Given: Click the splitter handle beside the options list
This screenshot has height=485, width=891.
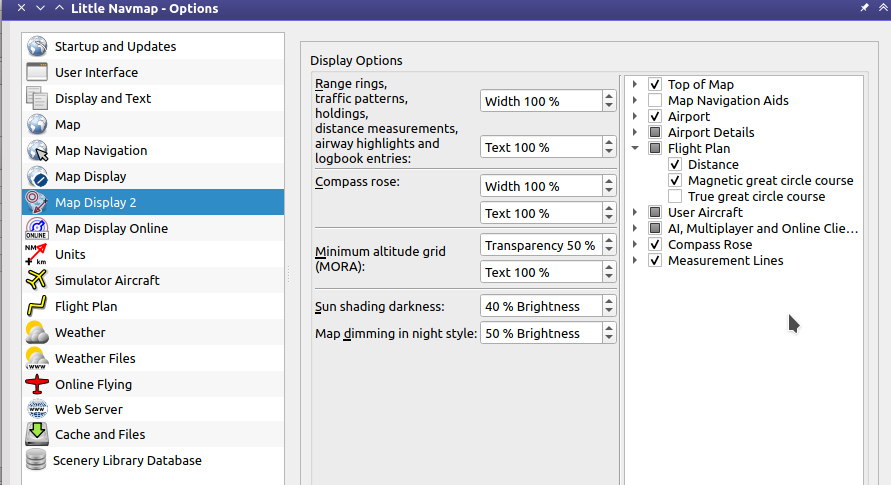Looking at the screenshot, I should coord(289,274).
